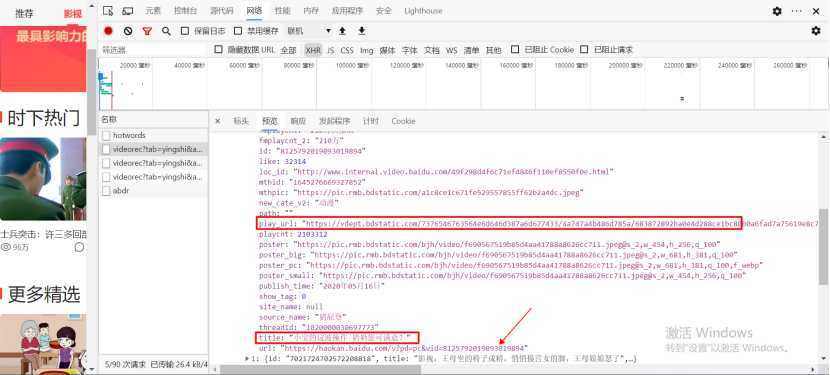Expand JSON item 1 in preview
830x375 pixels.
coord(247,359)
